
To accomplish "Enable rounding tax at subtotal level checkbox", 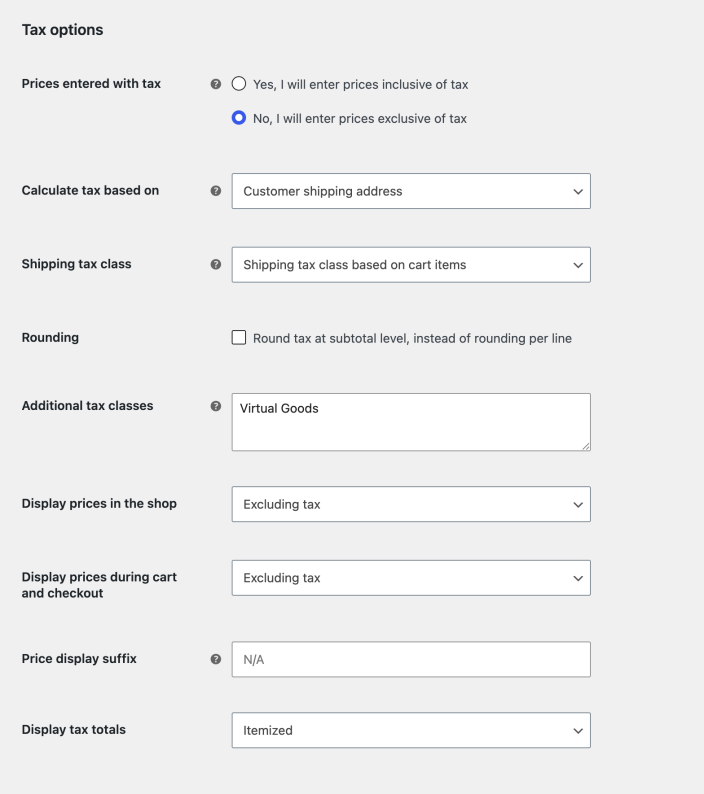I will click(x=239, y=337).
